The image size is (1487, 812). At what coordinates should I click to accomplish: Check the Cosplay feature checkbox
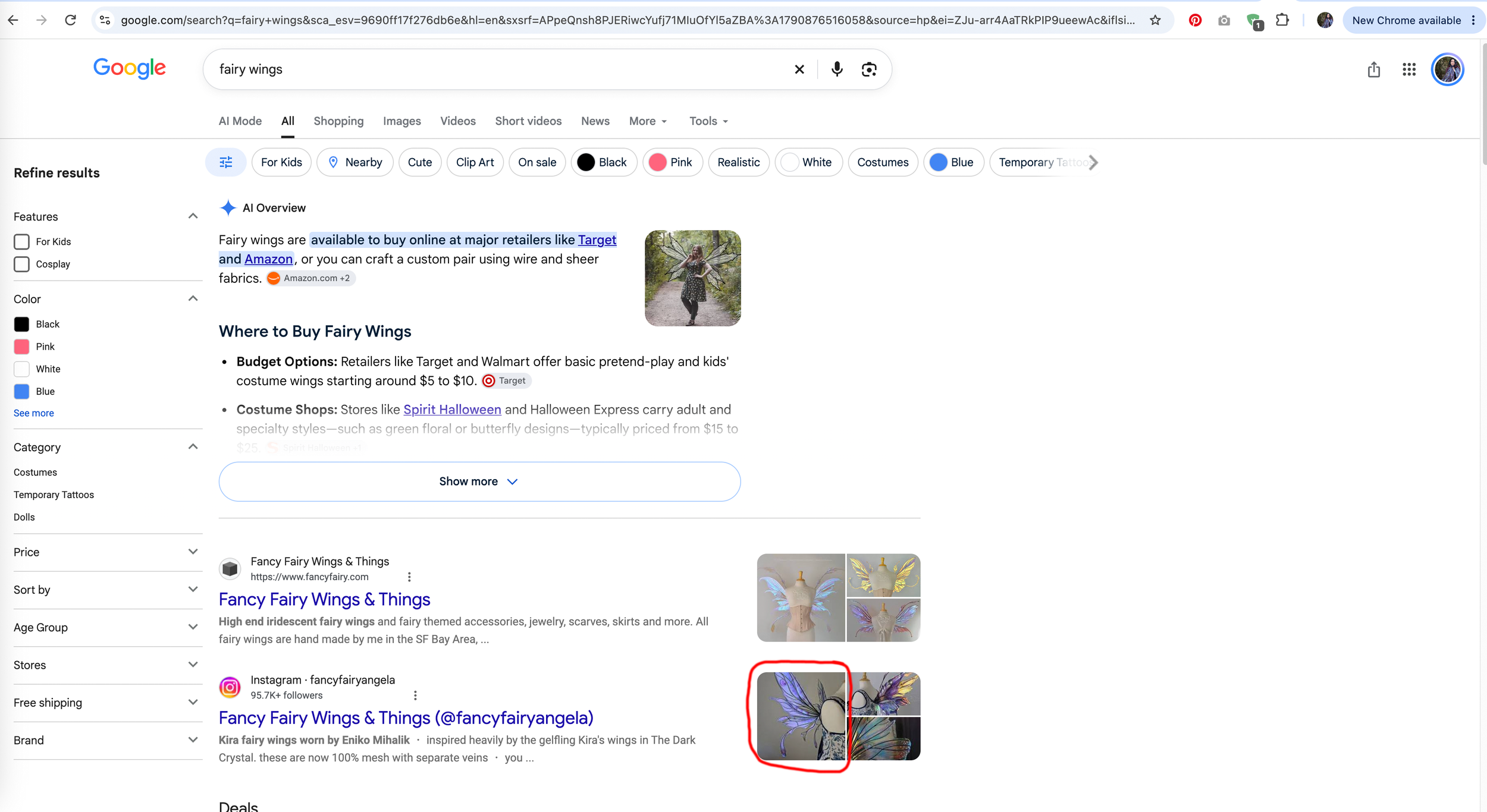coord(21,264)
